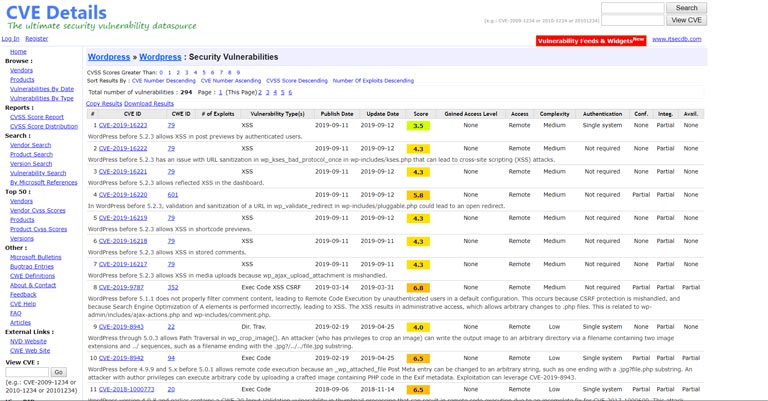Click the green 3.5 score badge
Screen dimensions: 768x401
tap(418, 126)
